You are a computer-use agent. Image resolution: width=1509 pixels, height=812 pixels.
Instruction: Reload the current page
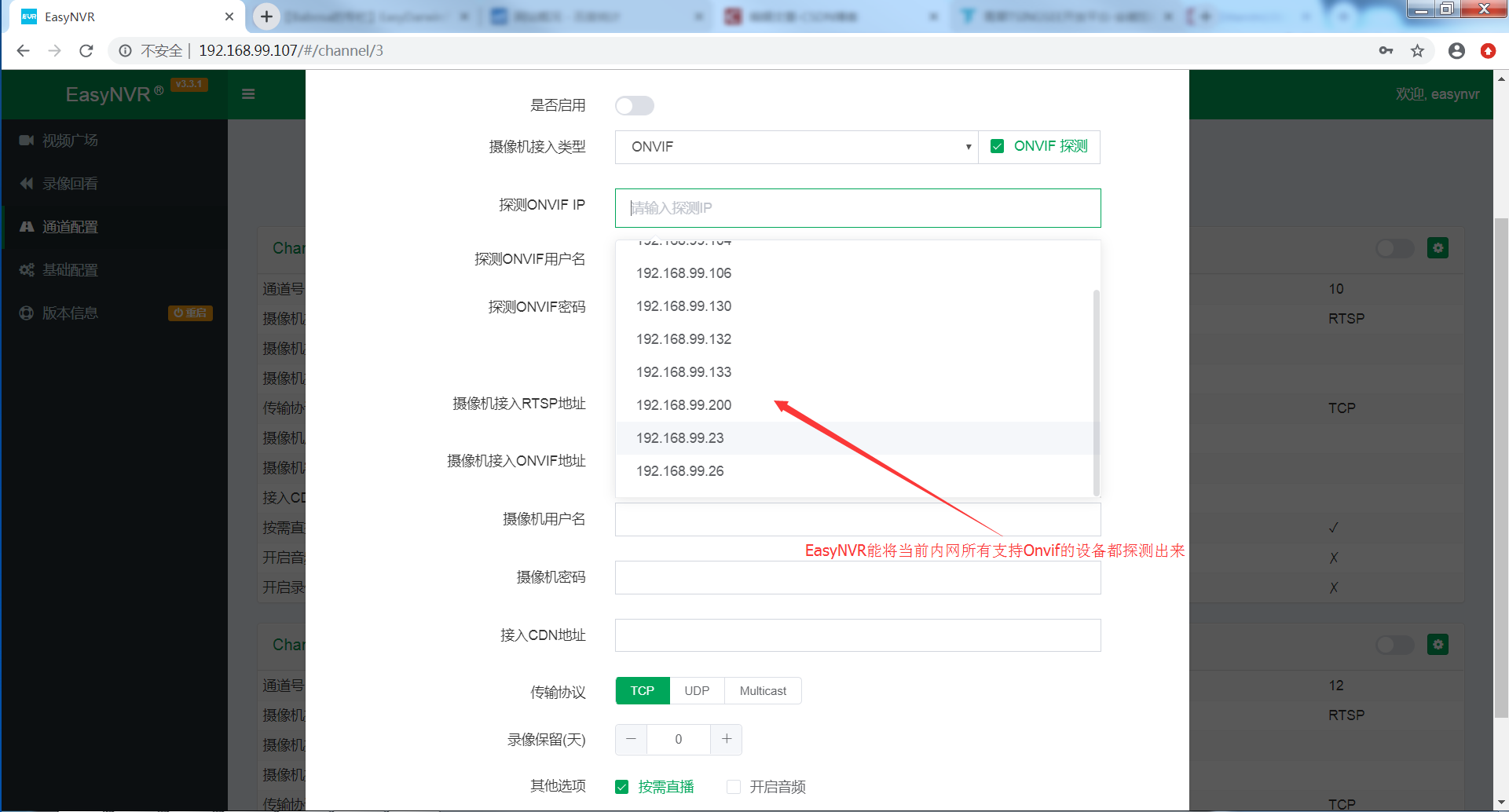pos(86,51)
